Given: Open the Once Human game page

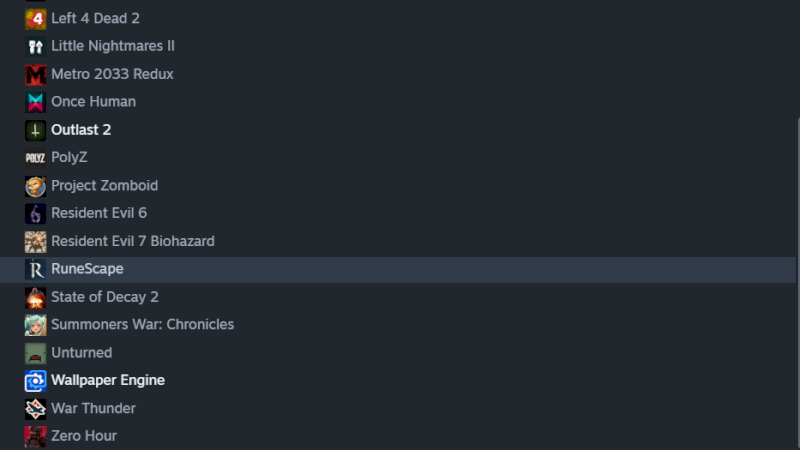Looking at the screenshot, I should pyautogui.click(x=93, y=102).
